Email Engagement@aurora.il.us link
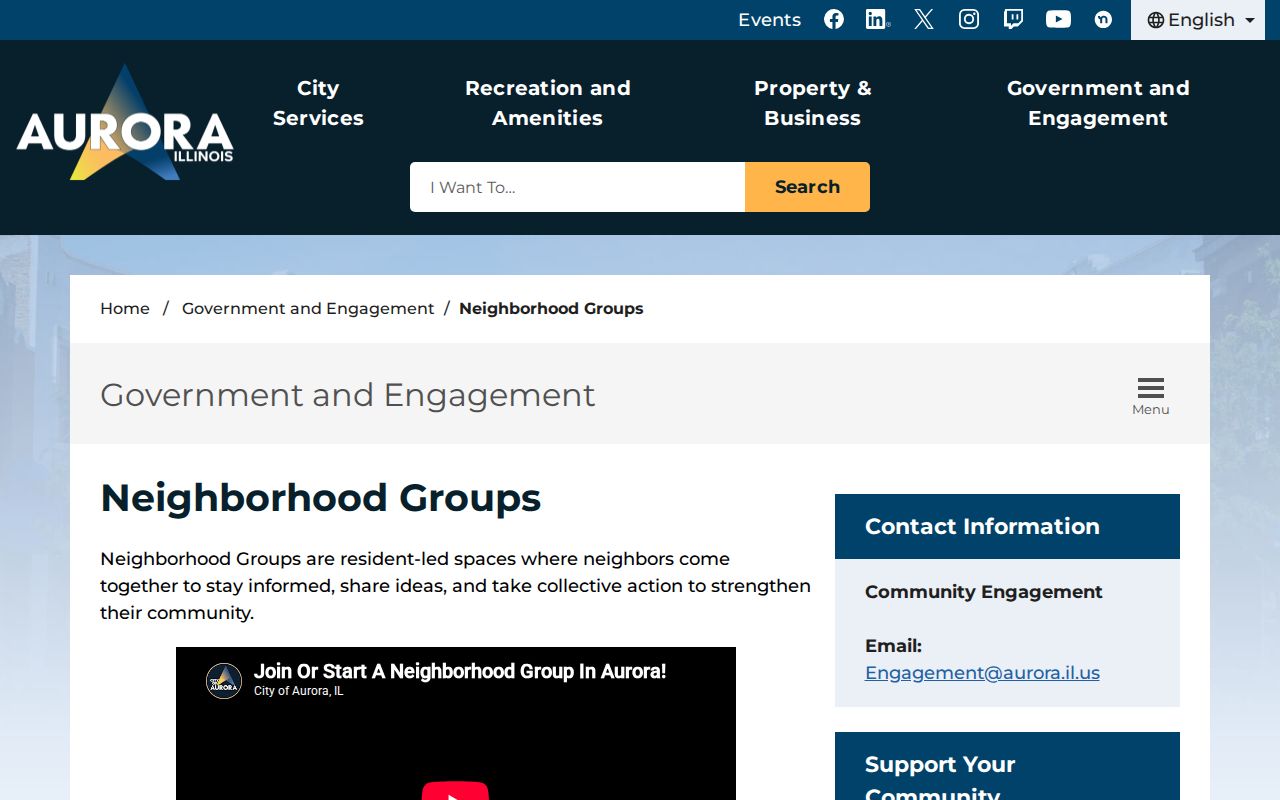 [x=982, y=673]
